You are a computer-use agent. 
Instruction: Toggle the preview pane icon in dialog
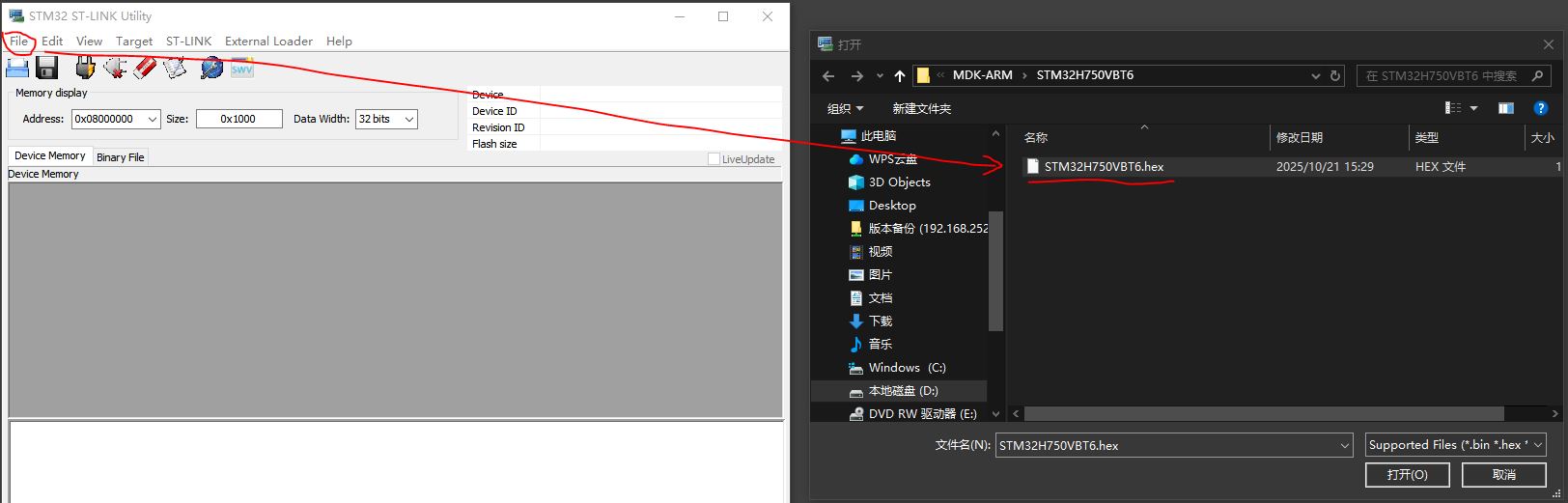click(x=1505, y=108)
